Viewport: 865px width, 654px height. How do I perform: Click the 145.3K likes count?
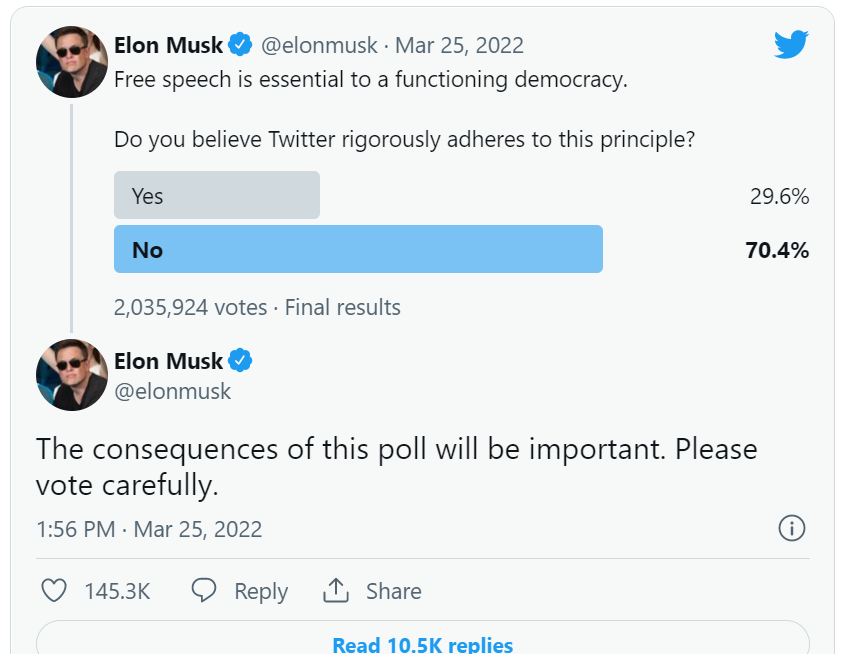pos(117,591)
